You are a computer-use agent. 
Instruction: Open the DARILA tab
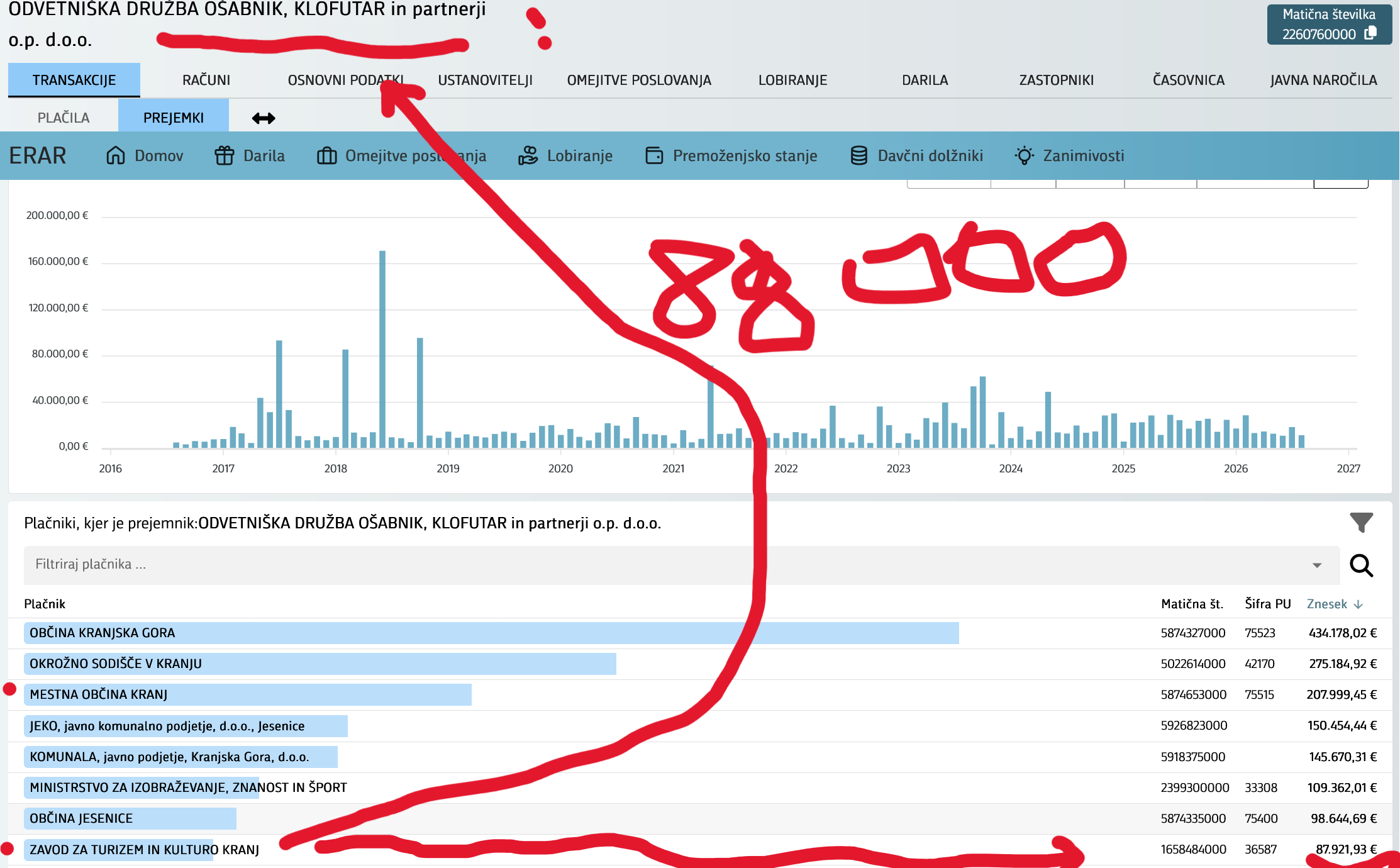point(925,80)
